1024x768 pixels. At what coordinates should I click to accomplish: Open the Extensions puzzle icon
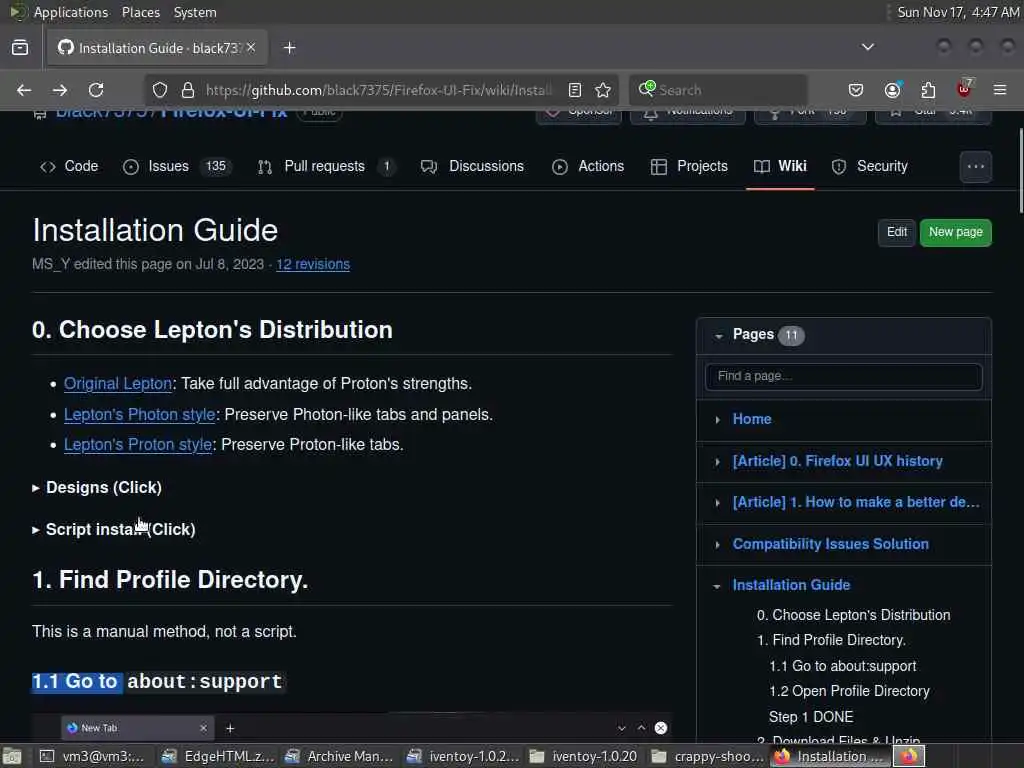pyautogui.click(x=928, y=90)
